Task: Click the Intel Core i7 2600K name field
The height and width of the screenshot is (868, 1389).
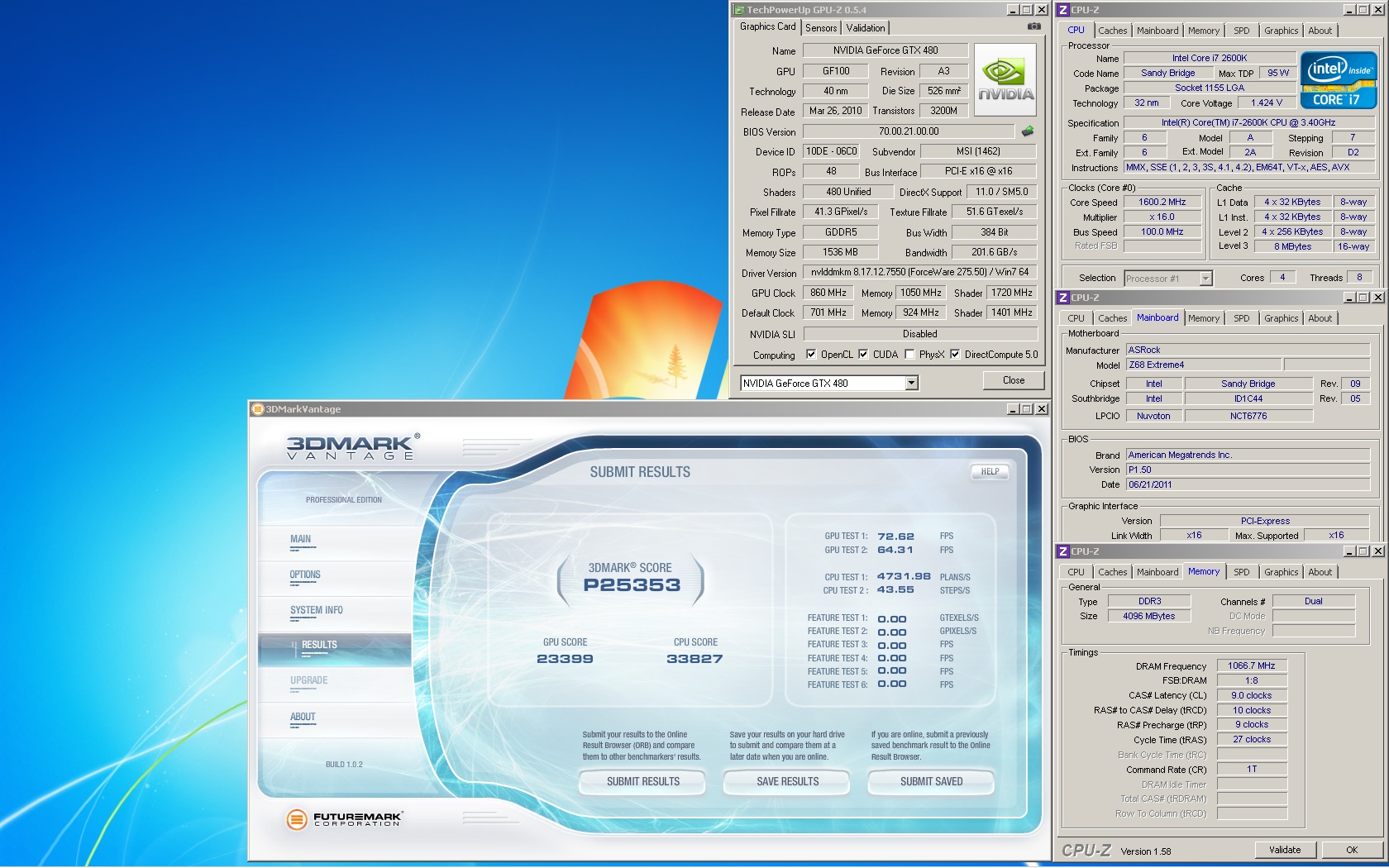Action: pos(1209,58)
